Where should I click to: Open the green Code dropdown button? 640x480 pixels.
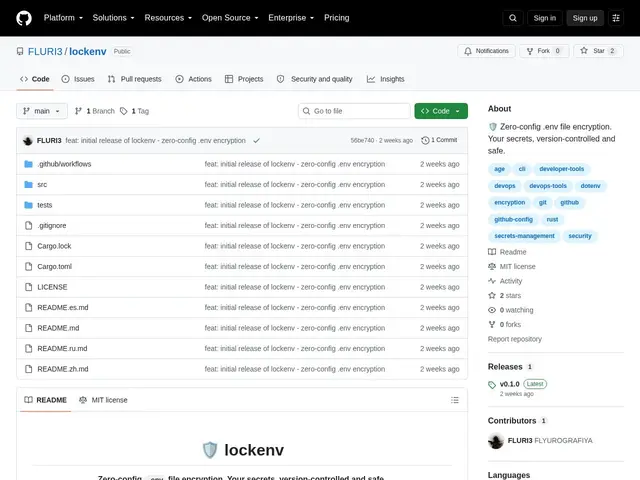pos(441,111)
